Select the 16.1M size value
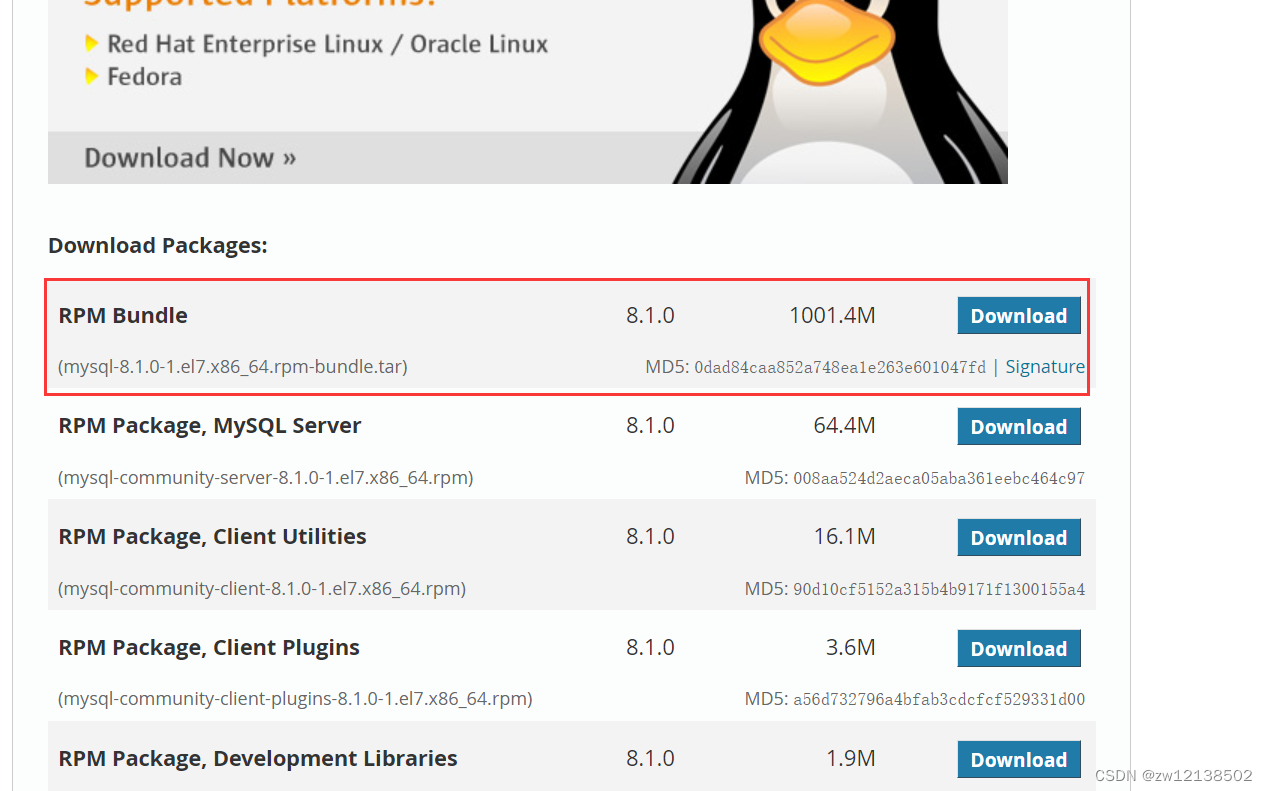 click(845, 537)
